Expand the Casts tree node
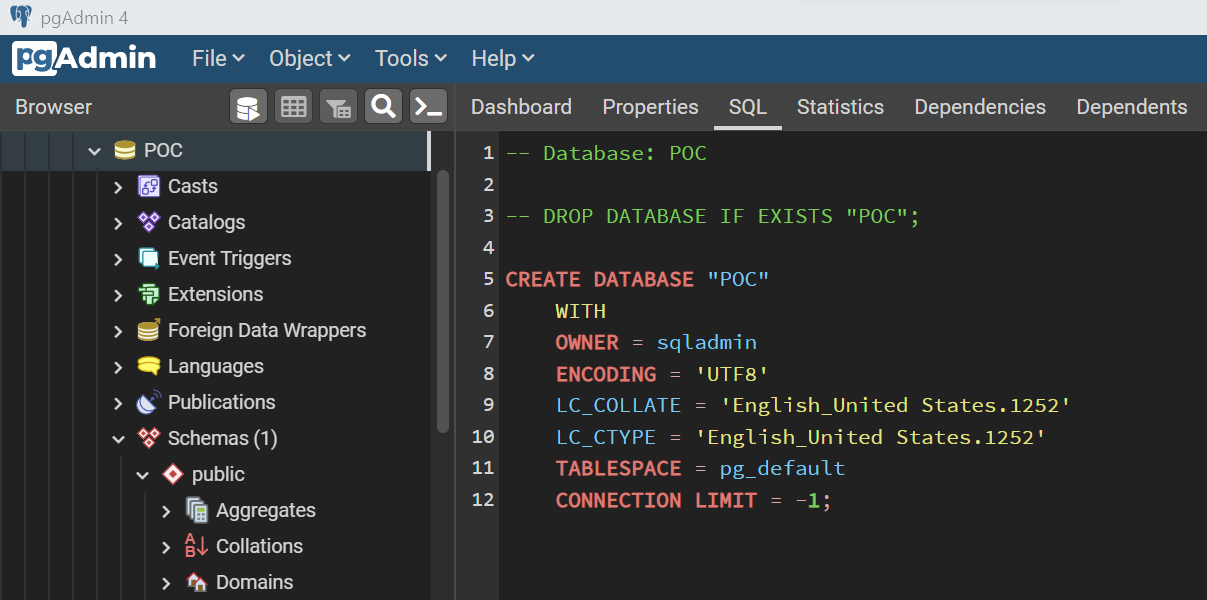 coord(119,187)
